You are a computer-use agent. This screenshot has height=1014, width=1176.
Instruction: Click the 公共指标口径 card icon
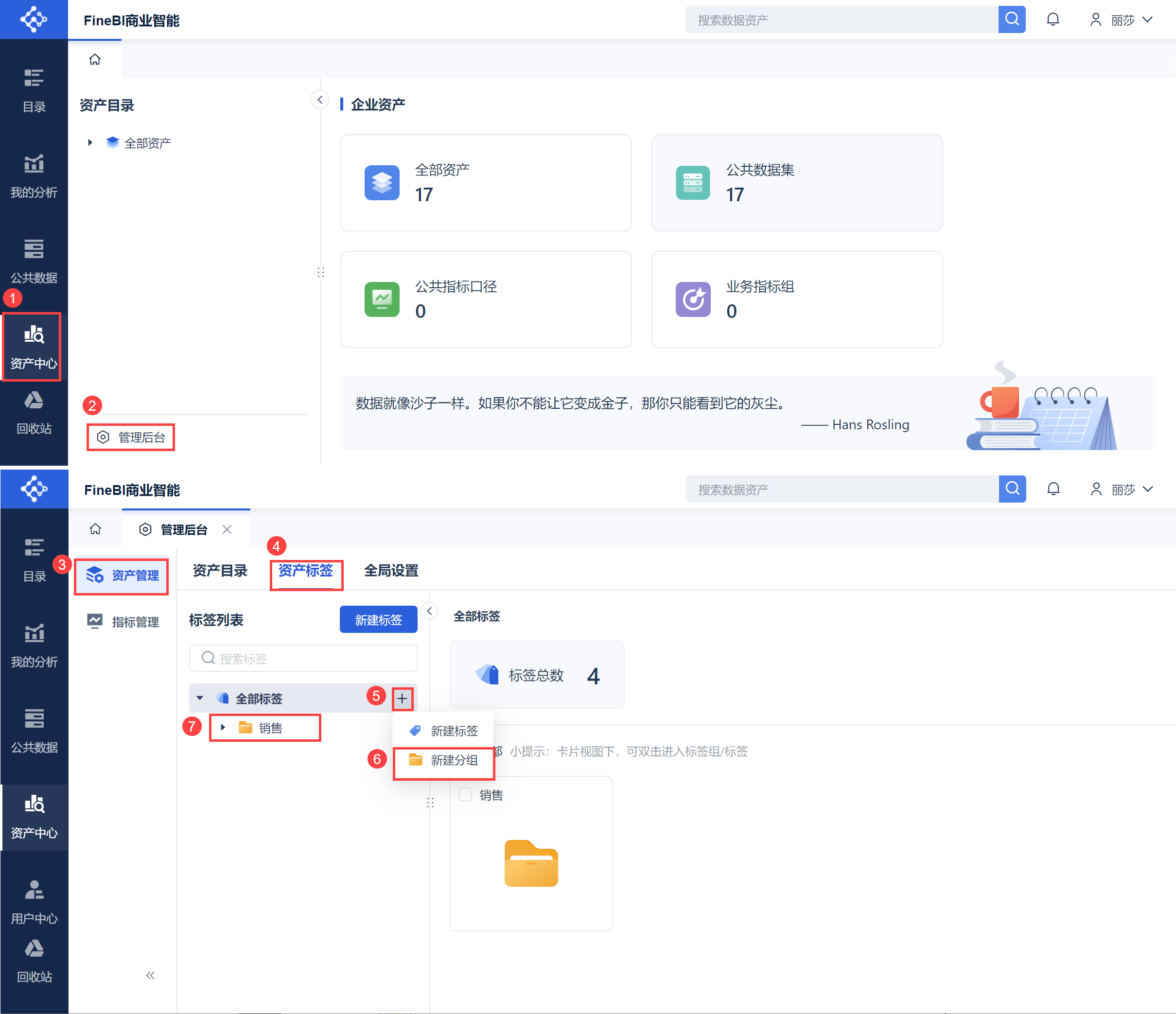tap(382, 299)
